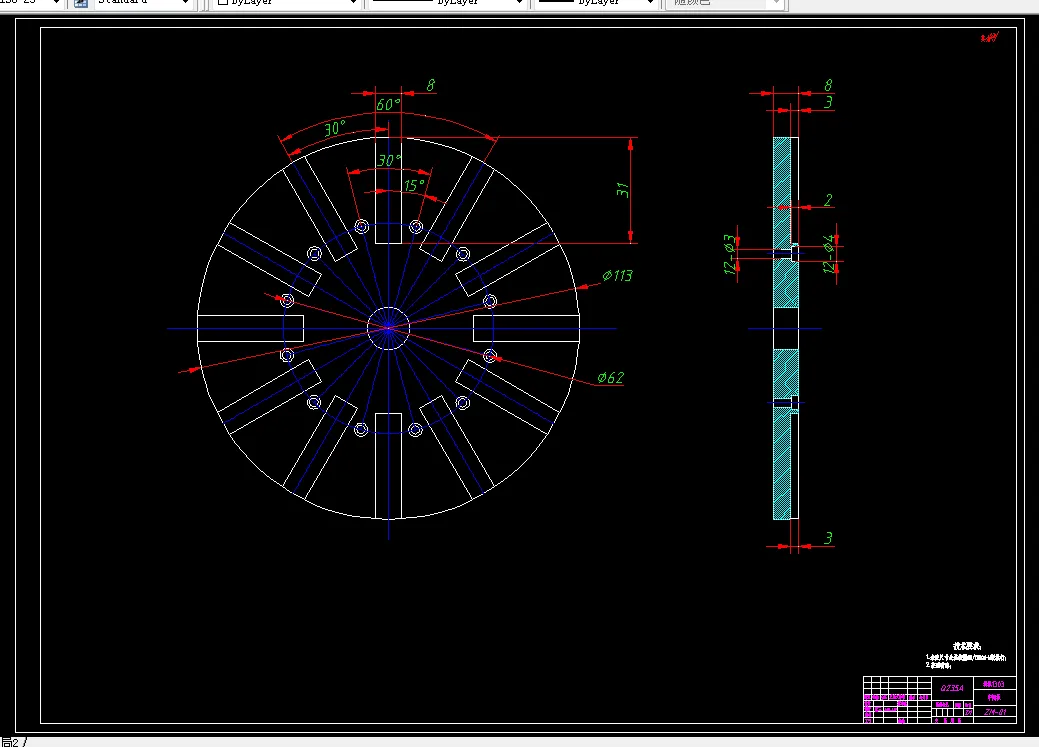Screen dimensions: 1039x747
Task: Select the "30°" text directly above "15°"
Action: click(x=390, y=160)
